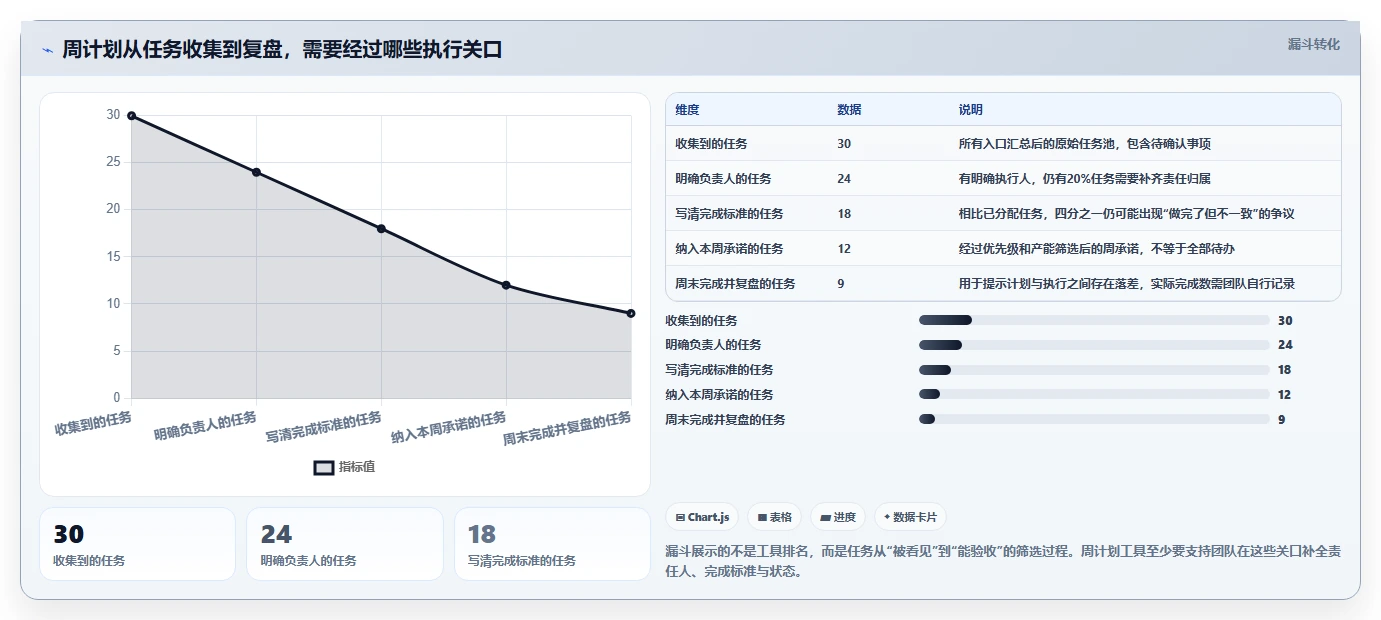1381x620 pixels.
Task: Click the description 用于提示计划与执行之间存在落差
Action: 1126,283
